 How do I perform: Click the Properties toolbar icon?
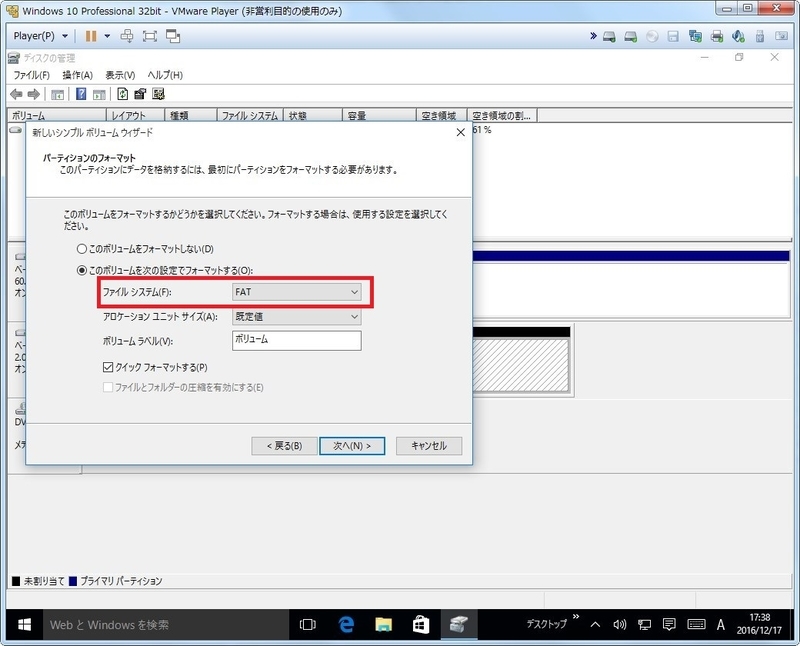(140, 94)
